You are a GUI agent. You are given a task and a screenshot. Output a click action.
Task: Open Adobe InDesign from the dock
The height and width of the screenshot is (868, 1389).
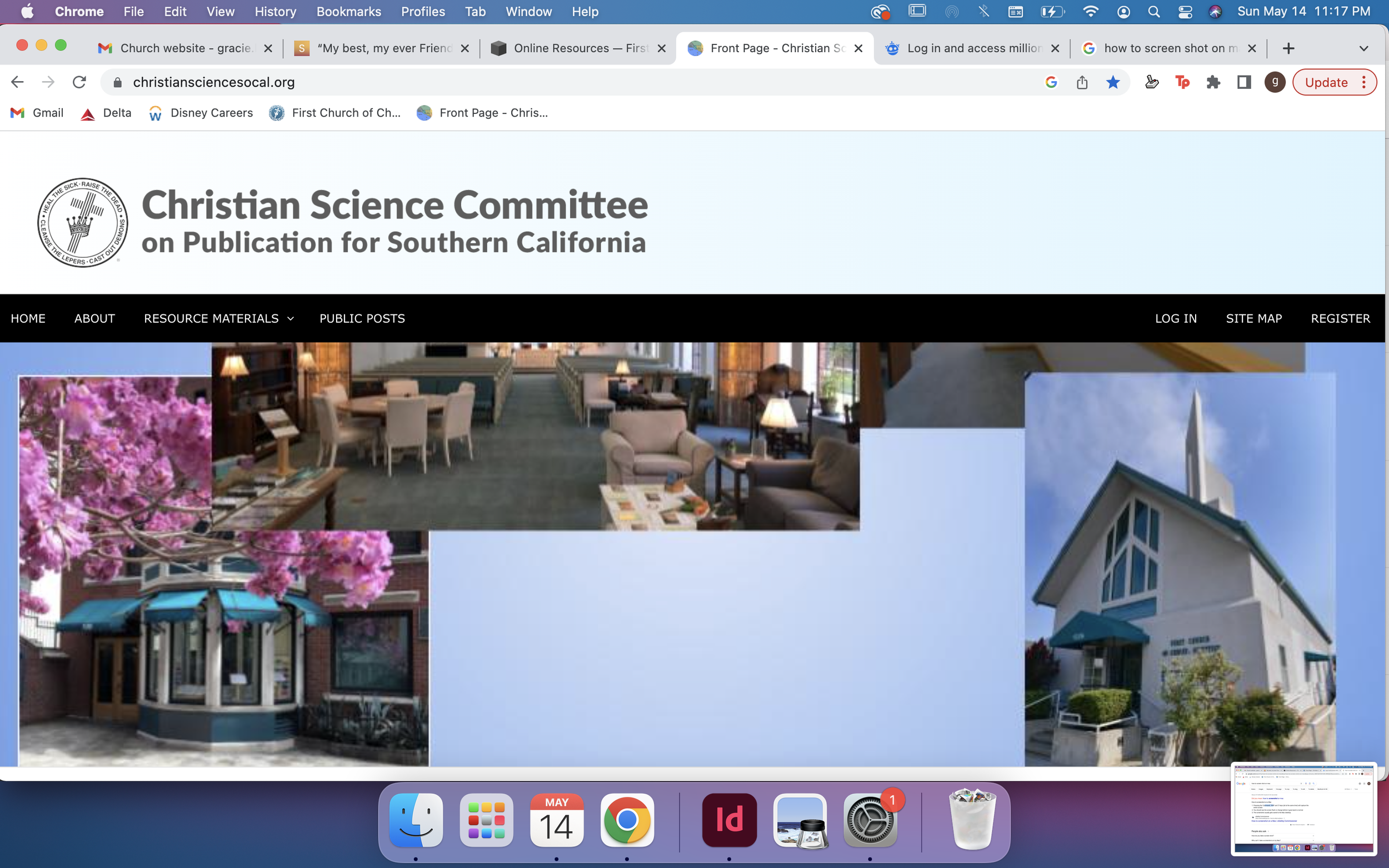coord(728,820)
